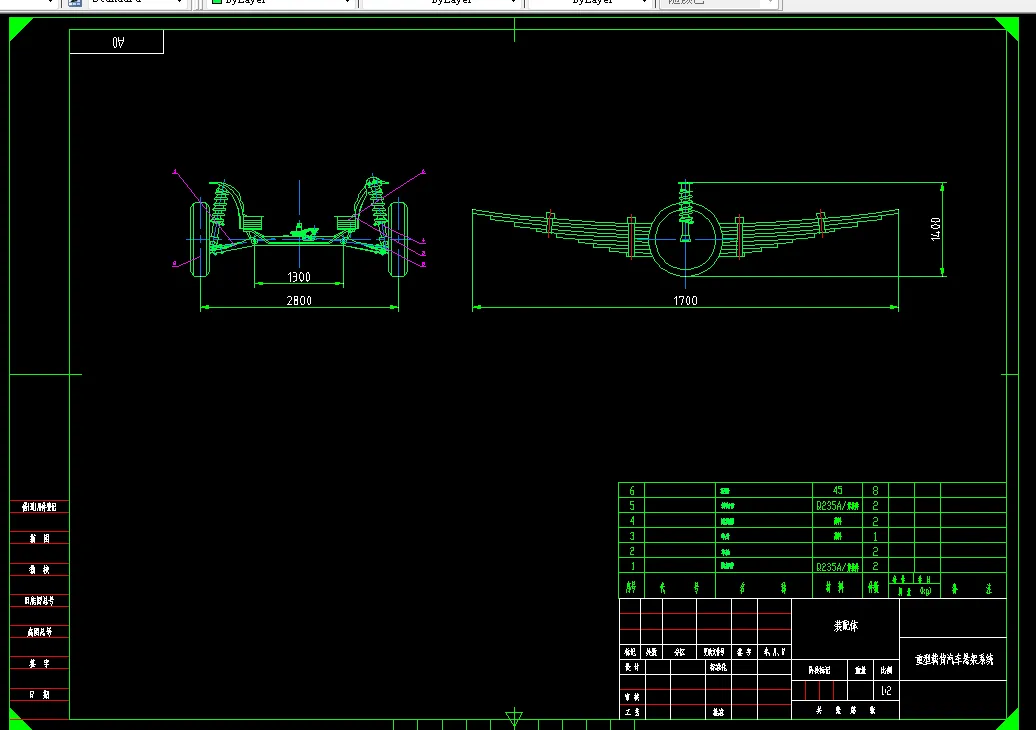Select the 1700 dimension text
1036x730 pixels.
point(685,301)
